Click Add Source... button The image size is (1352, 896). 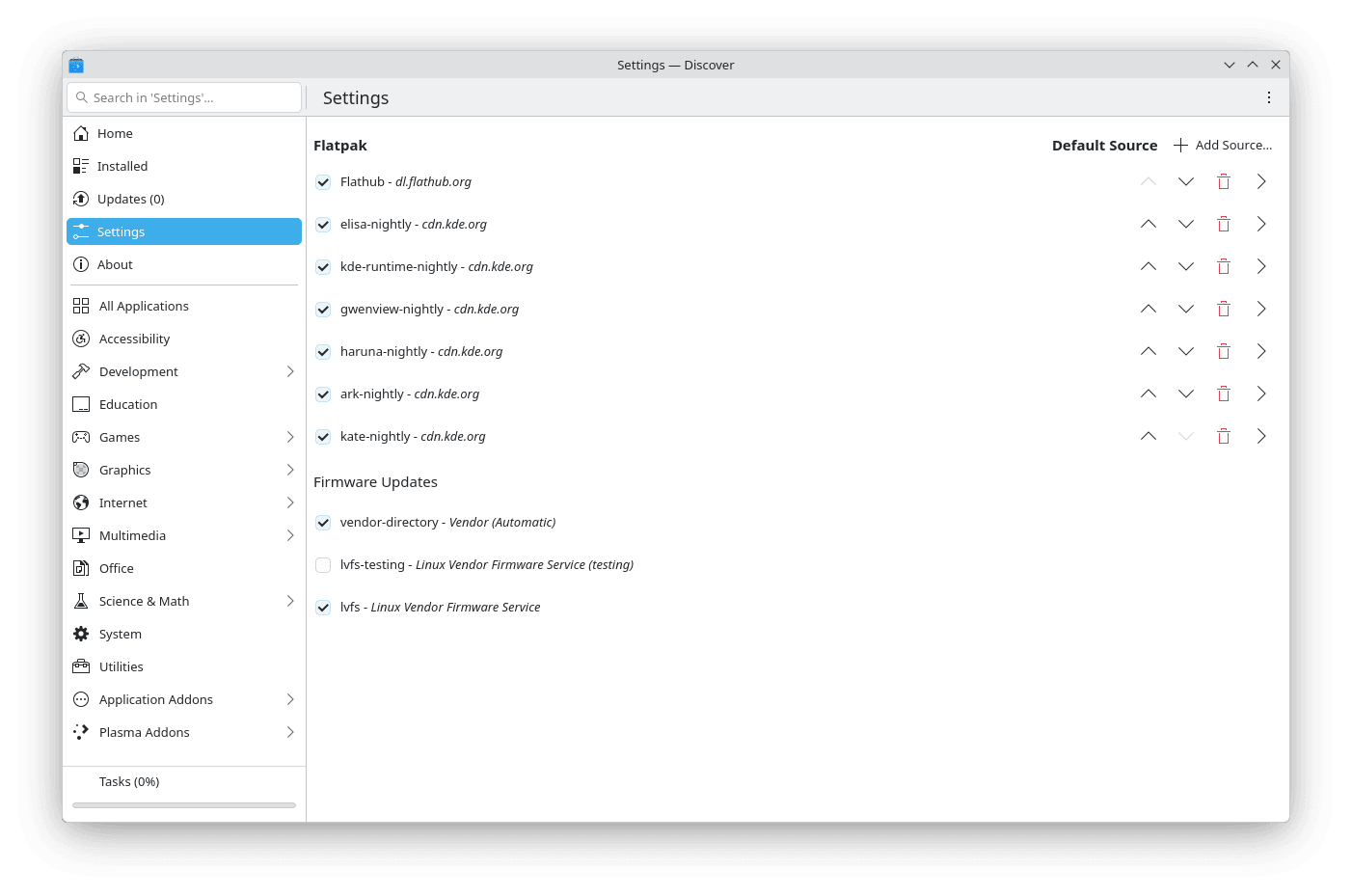pyautogui.click(x=1223, y=145)
